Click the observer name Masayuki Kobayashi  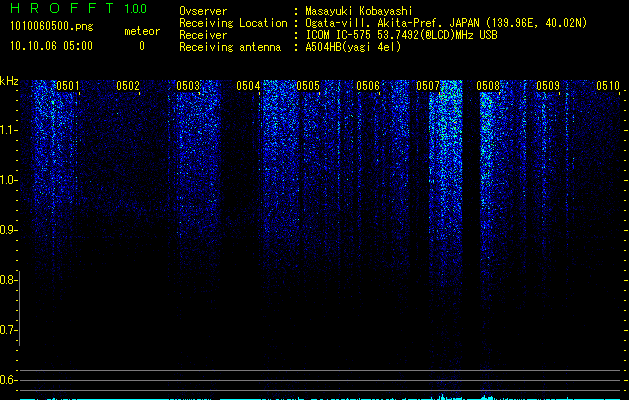(x=359, y=11)
